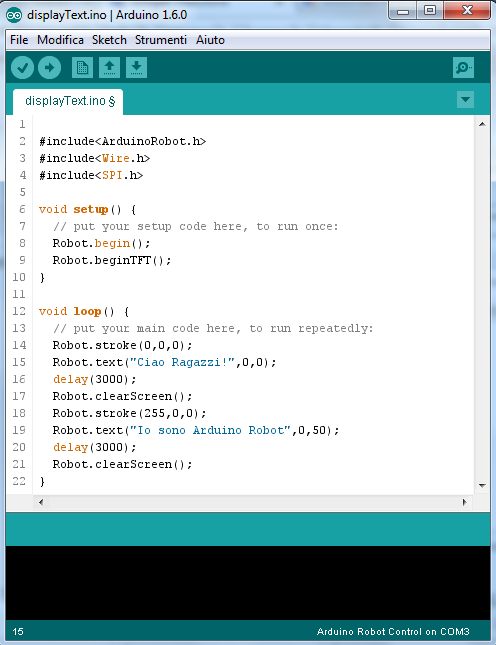Place cursor on Robot.begin(); line
The width and height of the screenshot is (496, 645).
point(101,244)
